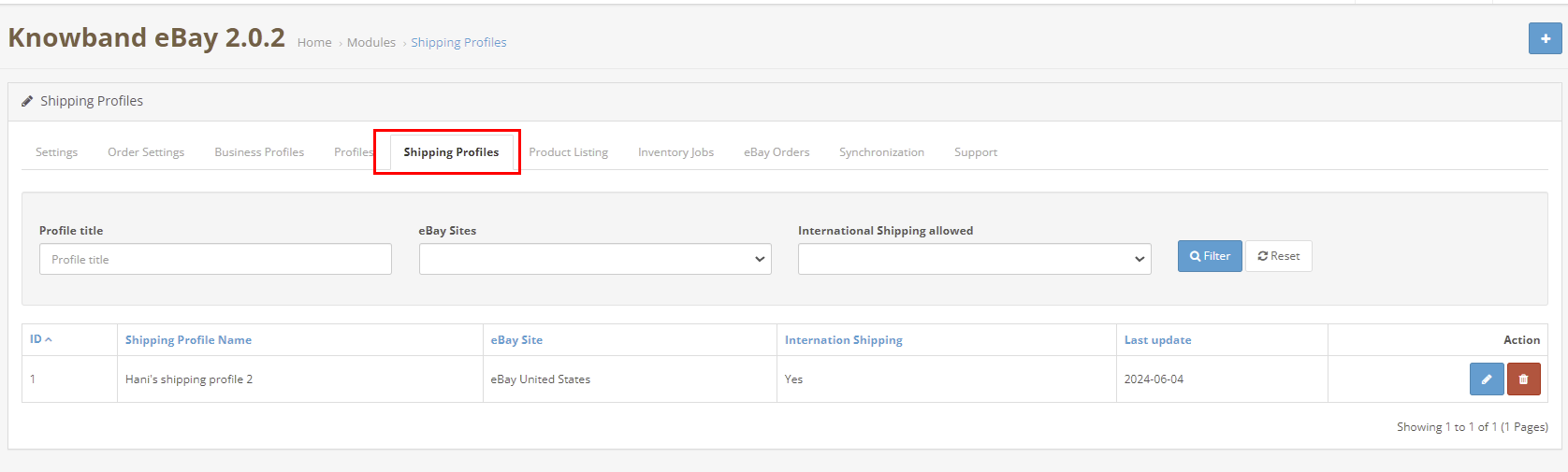1568x472 pixels.
Task: Switch to the Inventory Jobs tab
Action: pyautogui.click(x=675, y=152)
